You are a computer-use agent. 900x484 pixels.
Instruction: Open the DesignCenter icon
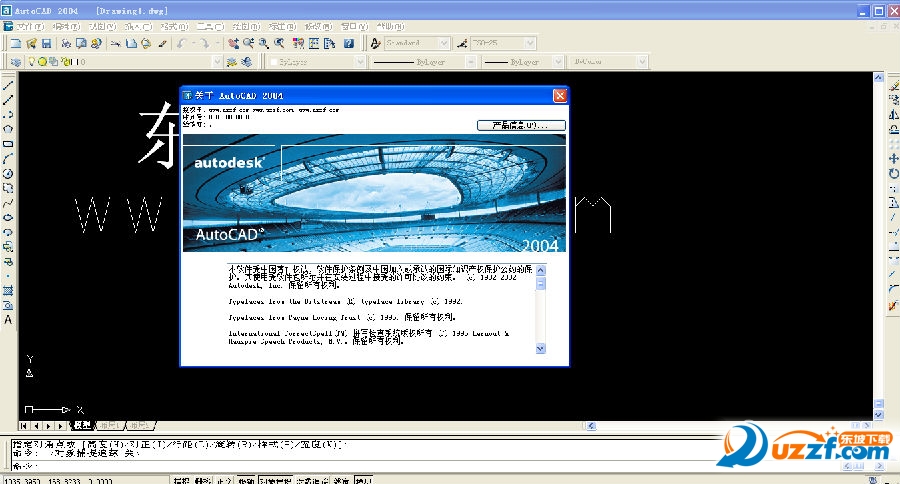(314, 44)
